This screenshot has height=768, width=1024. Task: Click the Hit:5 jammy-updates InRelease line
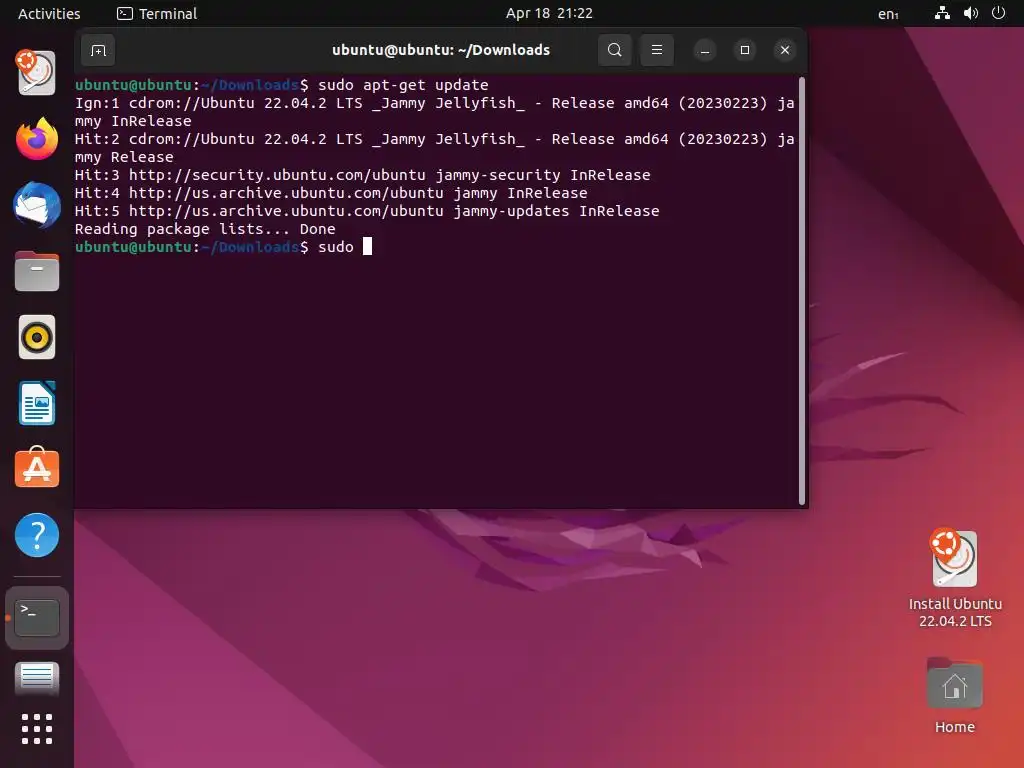tap(367, 211)
